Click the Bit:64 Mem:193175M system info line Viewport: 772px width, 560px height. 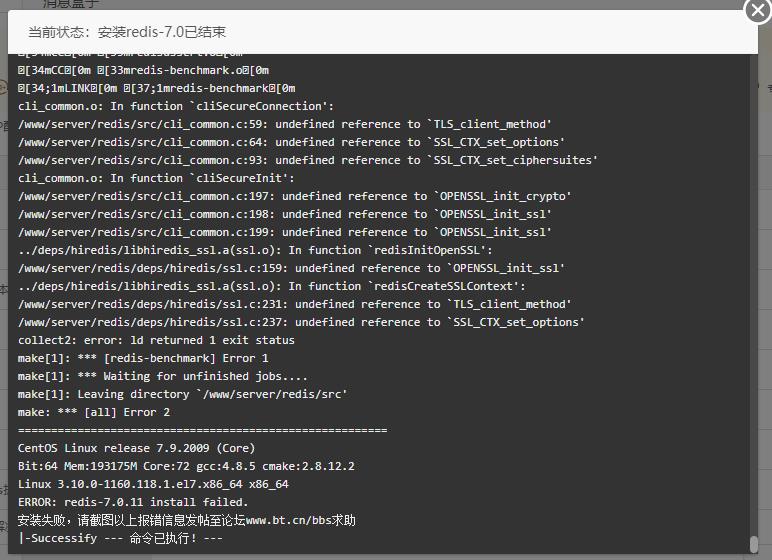[186, 466]
